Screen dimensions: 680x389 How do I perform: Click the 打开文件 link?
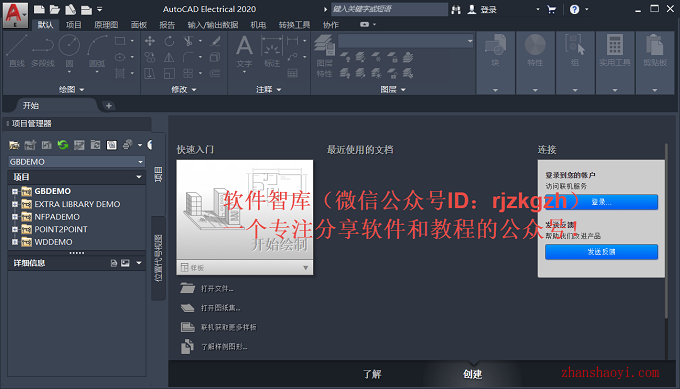tap(217, 288)
